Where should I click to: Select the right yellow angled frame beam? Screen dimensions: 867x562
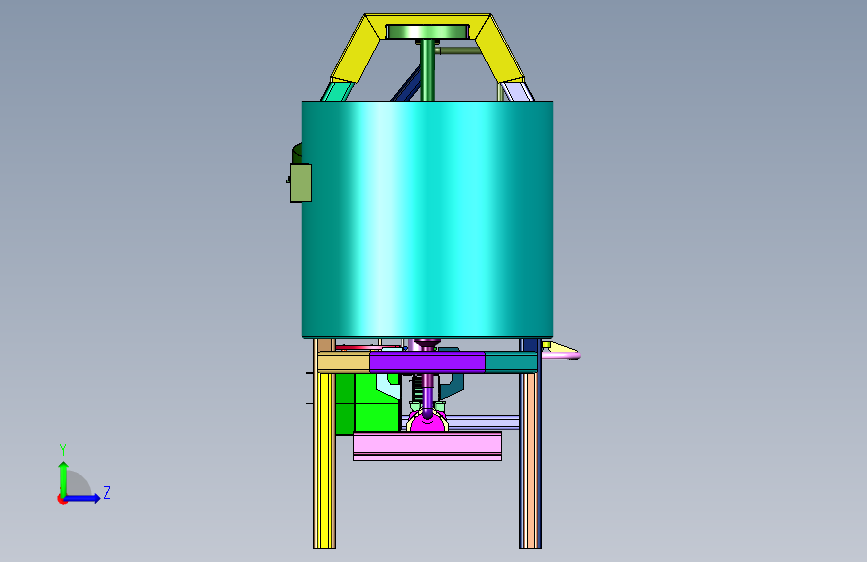pyautogui.click(x=500, y=49)
